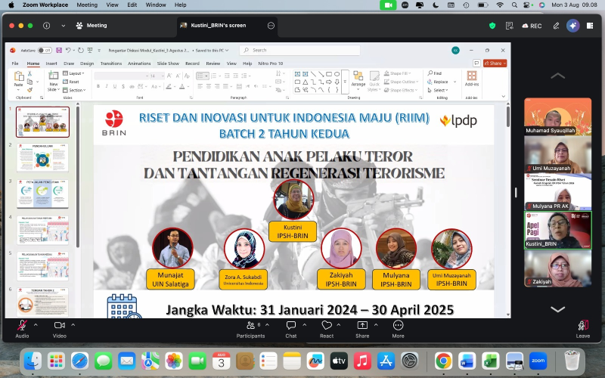Screen dimensions: 605x378
Task: Click the Leave meeting icon
Action: coord(583,326)
